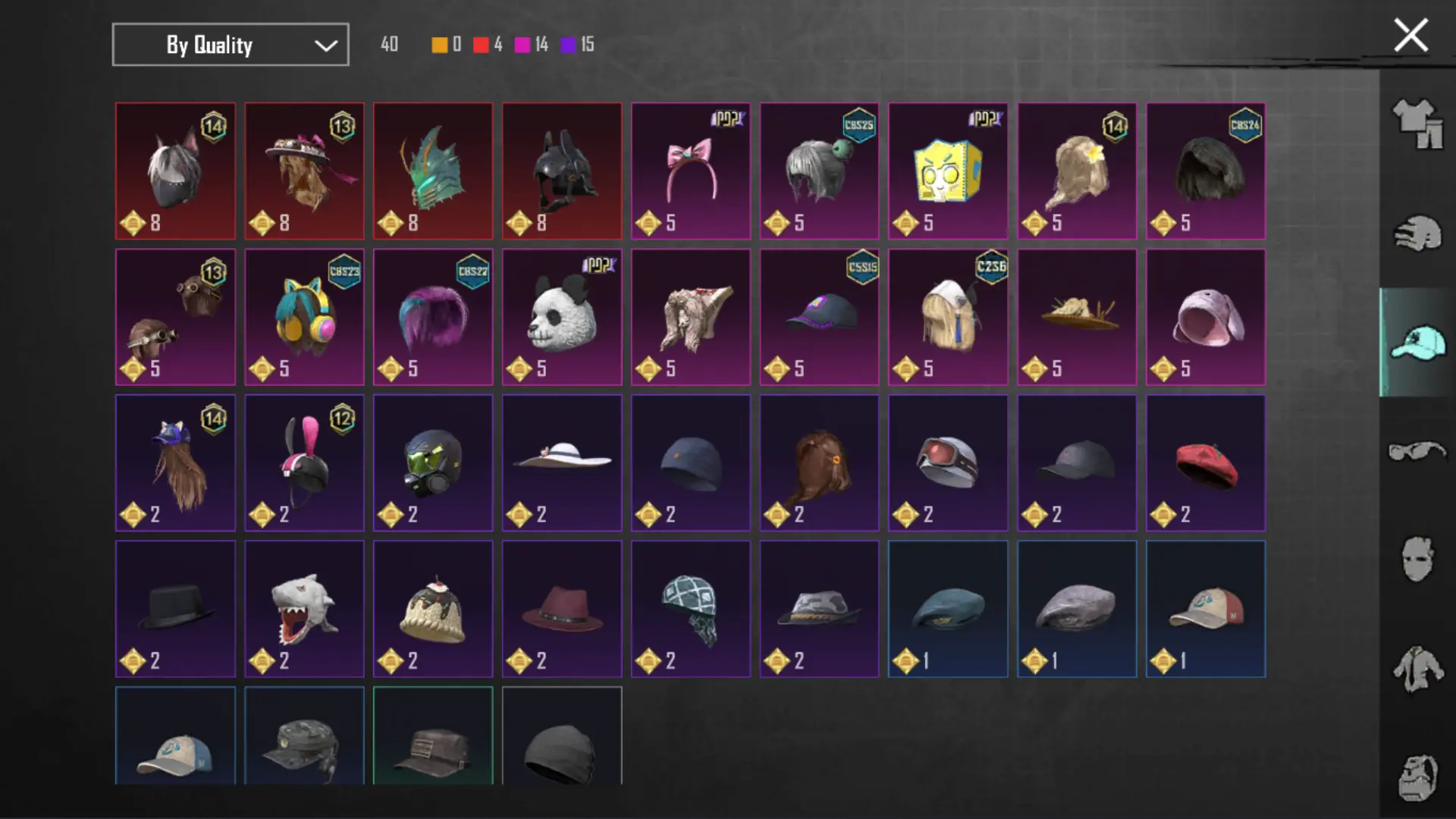Image resolution: width=1456 pixels, height=819 pixels.
Task: Select the gloves category icon
Action: pos(1417,234)
